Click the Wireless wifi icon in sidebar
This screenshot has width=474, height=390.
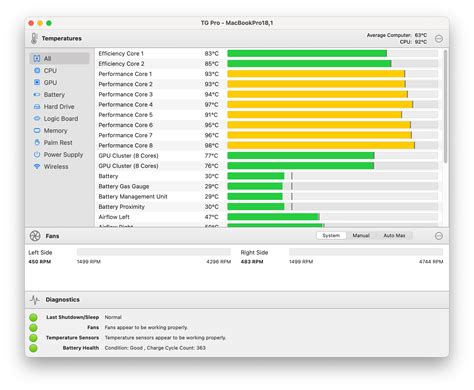[37, 166]
